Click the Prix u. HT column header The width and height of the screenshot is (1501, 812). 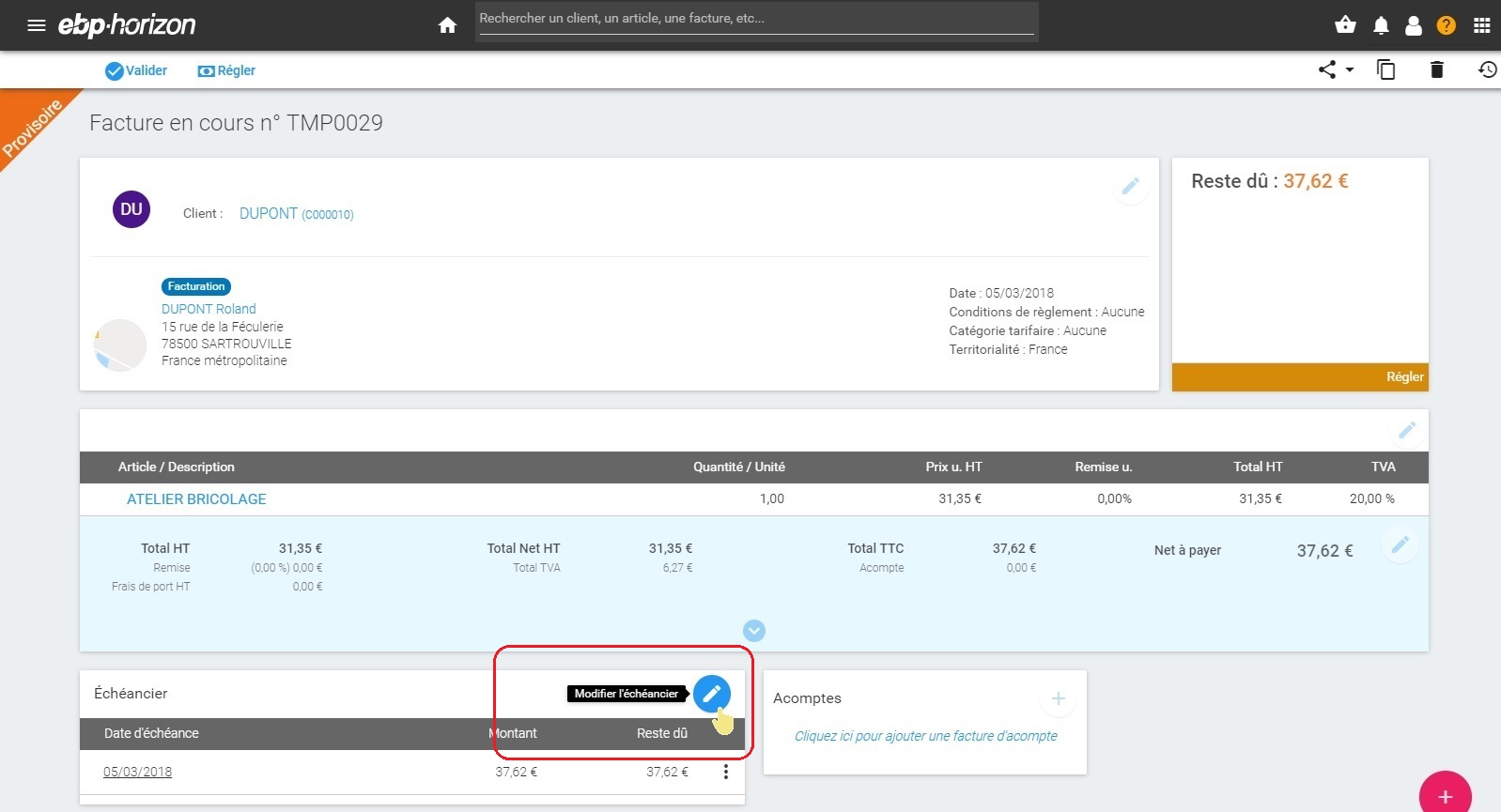point(953,467)
